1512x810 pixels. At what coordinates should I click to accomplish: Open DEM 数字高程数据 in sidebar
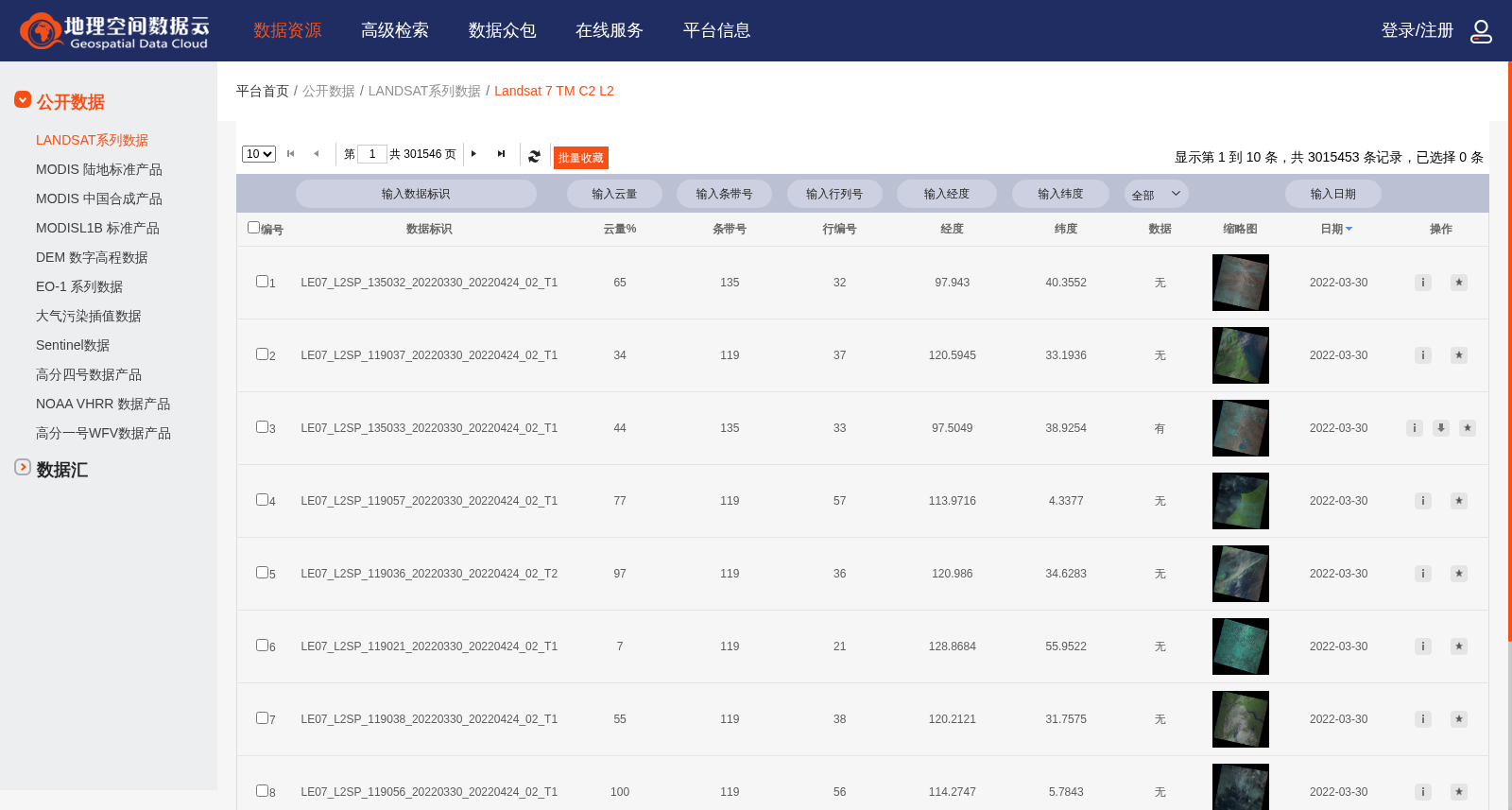[92, 257]
